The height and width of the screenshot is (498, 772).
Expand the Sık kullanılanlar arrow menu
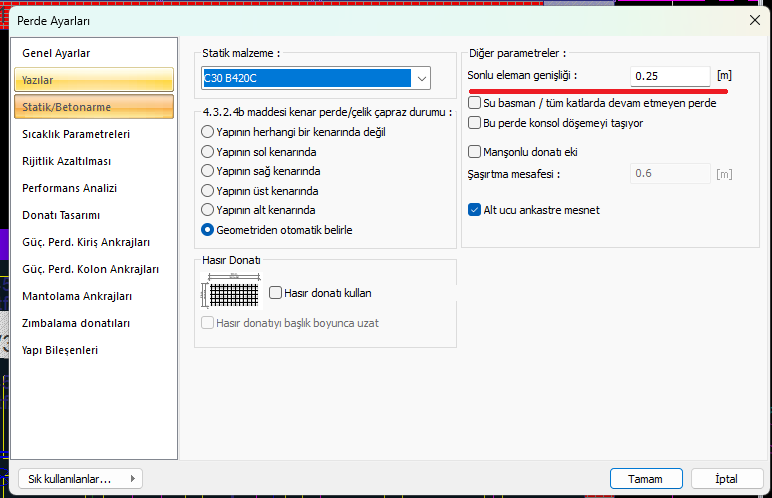pos(132,478)
